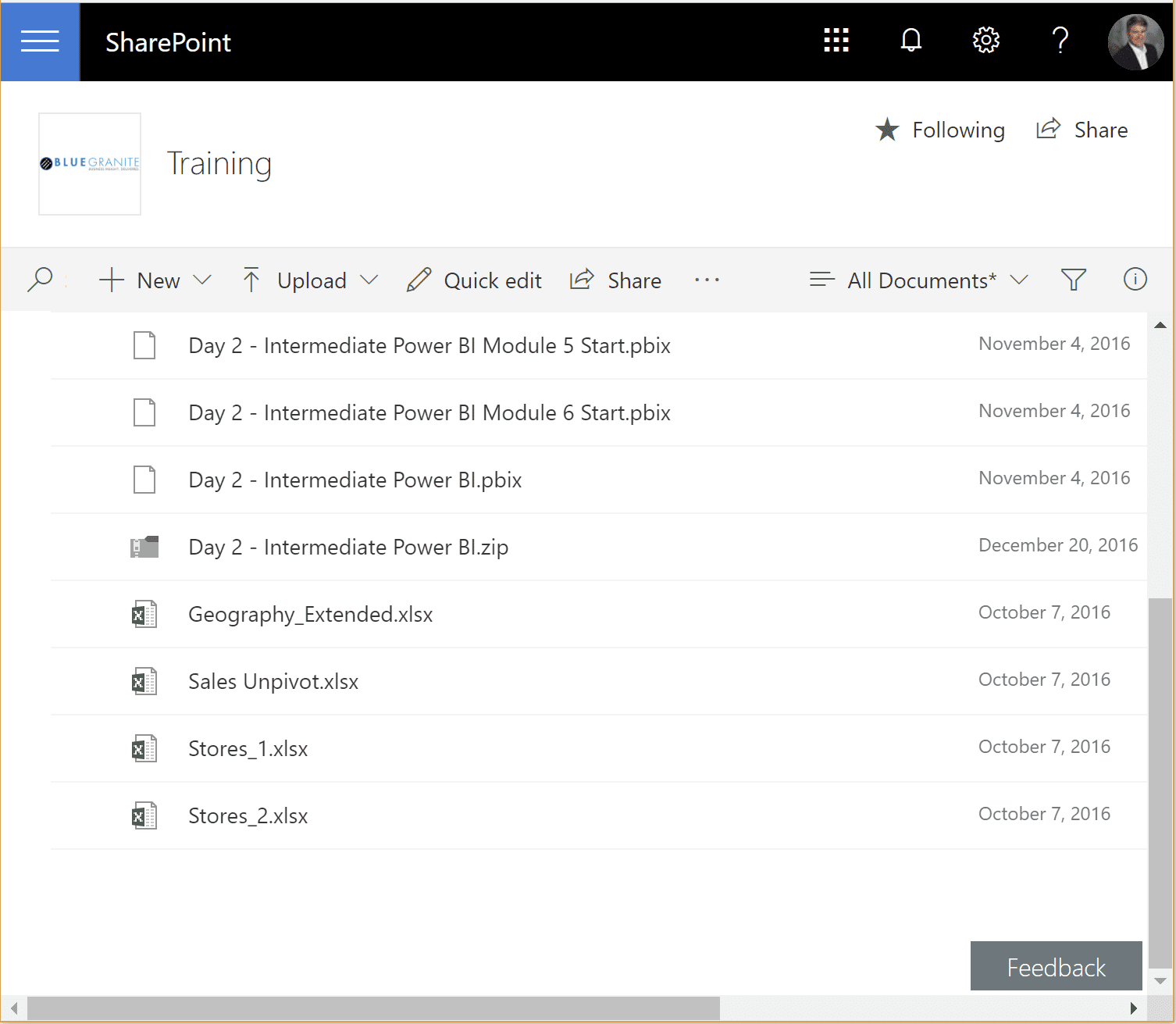Click the horizontal scrollbar thumb
The width and height of the screenshot is (1176, 1024).
coord(373,1008)
